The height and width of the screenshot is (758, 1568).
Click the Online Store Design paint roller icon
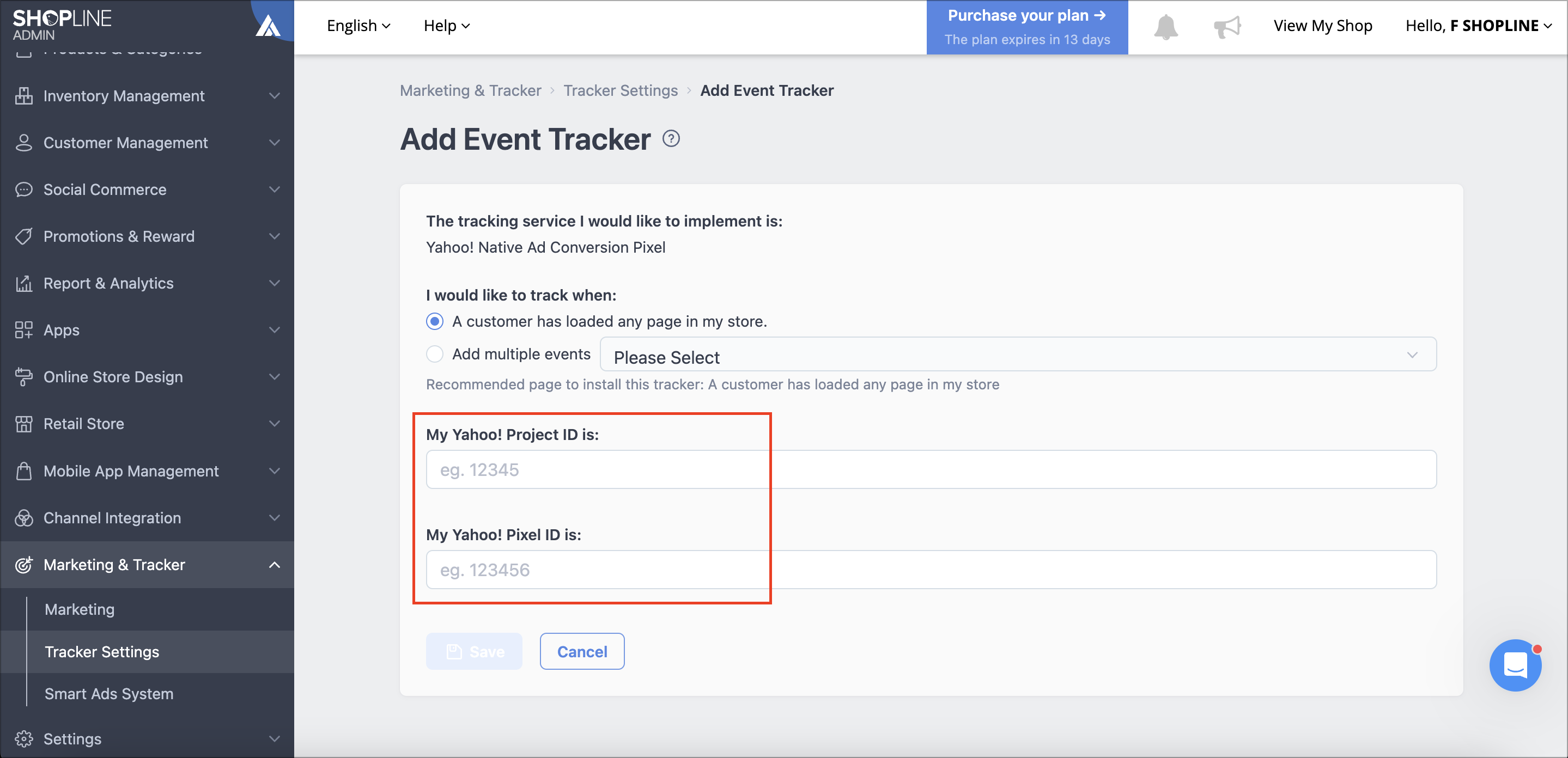(24, 377)
